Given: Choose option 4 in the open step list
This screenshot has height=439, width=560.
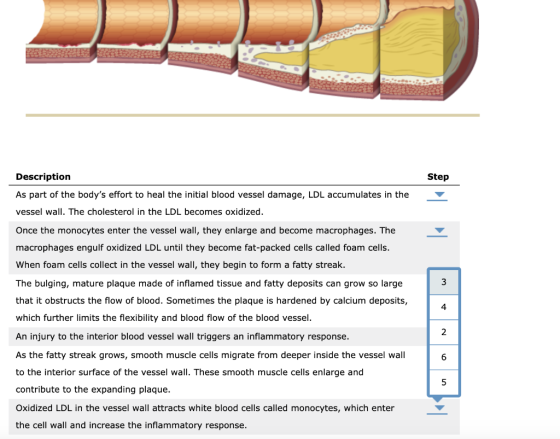Looking at the screenshot, I should 444,307.
